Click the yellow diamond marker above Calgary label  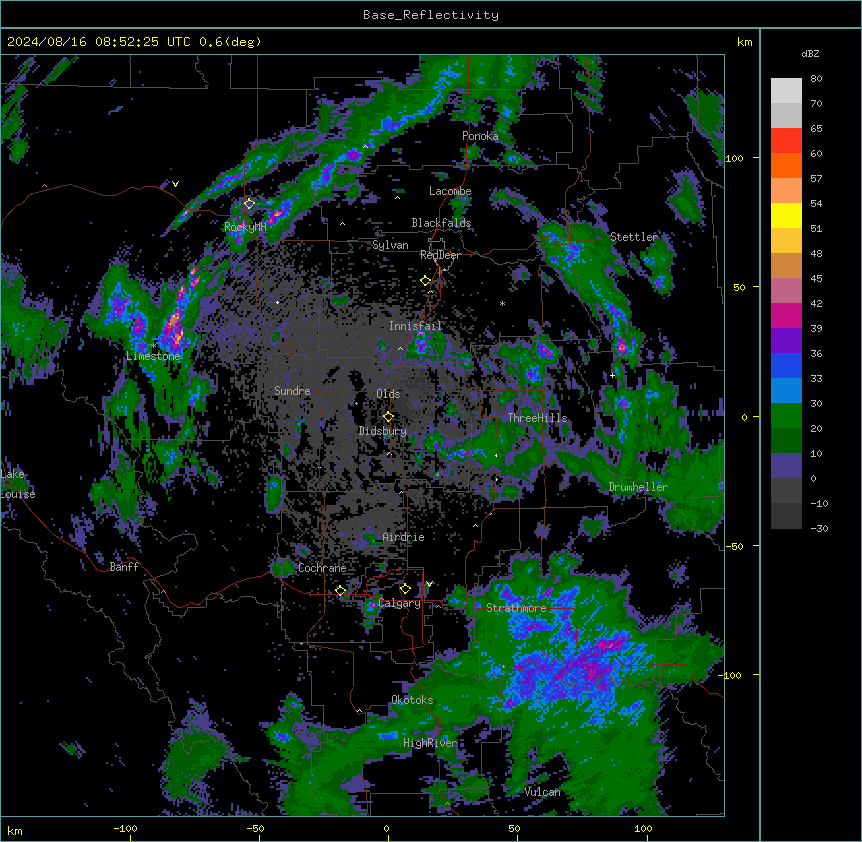tap(405, 589)
